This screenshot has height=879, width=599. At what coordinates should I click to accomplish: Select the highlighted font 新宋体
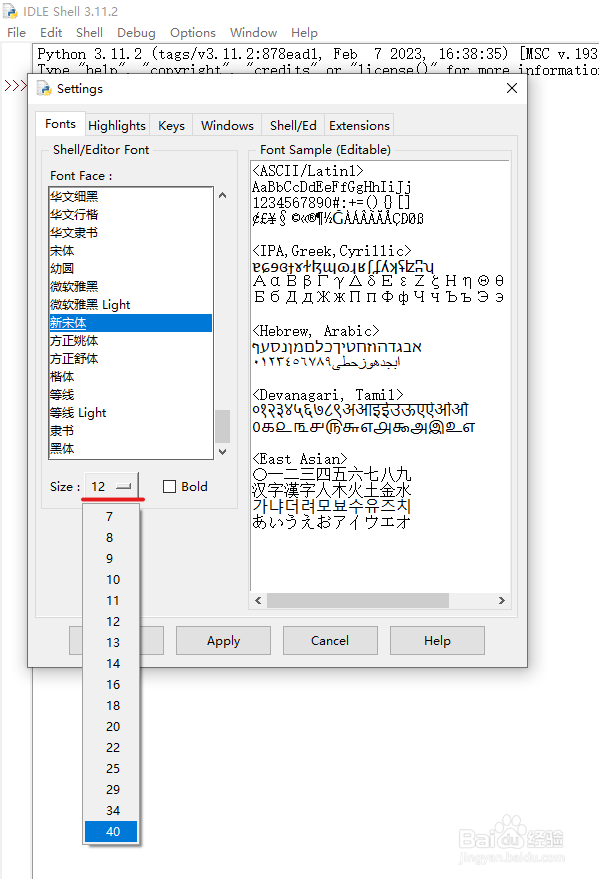point(130,323)
